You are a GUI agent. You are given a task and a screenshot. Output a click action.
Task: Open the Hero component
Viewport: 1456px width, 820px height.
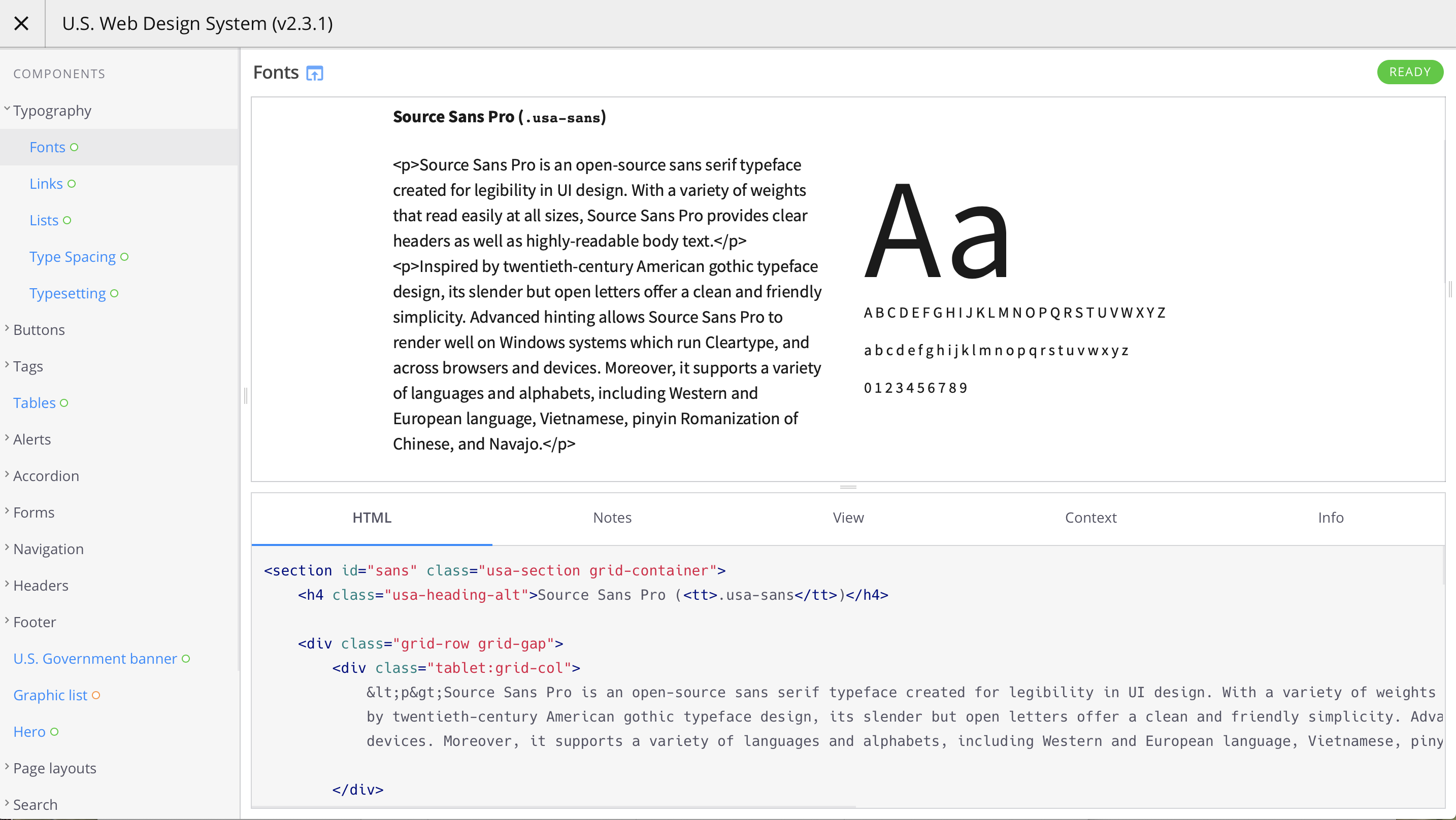point(29,732)
